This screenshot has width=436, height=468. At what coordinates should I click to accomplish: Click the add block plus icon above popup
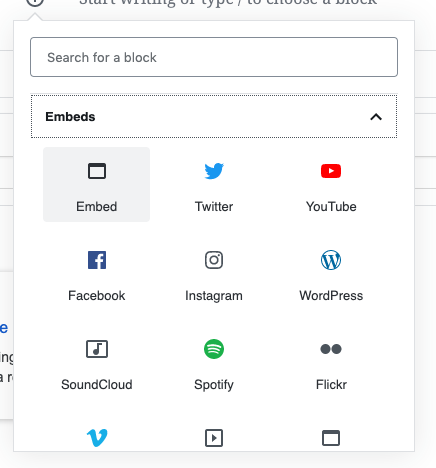click(x=35, y=2)
